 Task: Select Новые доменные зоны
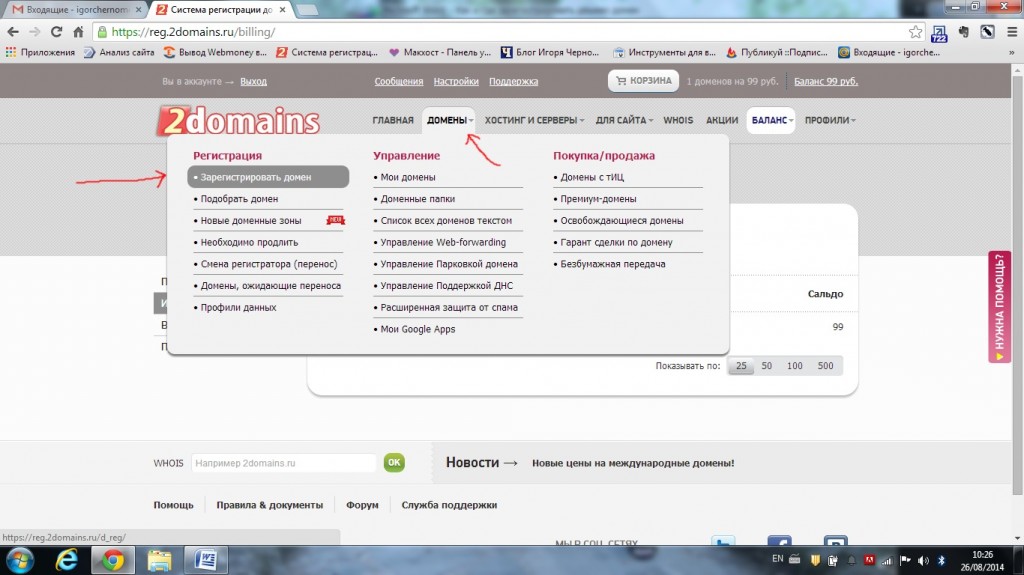(251, 221)
